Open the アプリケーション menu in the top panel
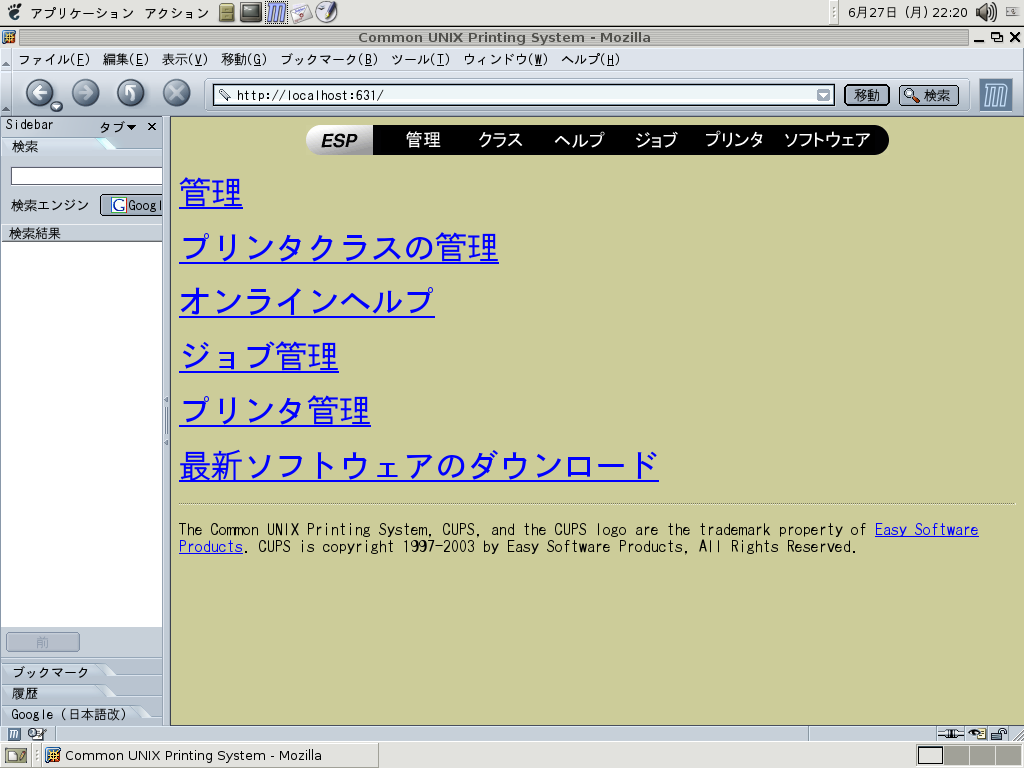1024x768 pixels. tap(82, 12)
